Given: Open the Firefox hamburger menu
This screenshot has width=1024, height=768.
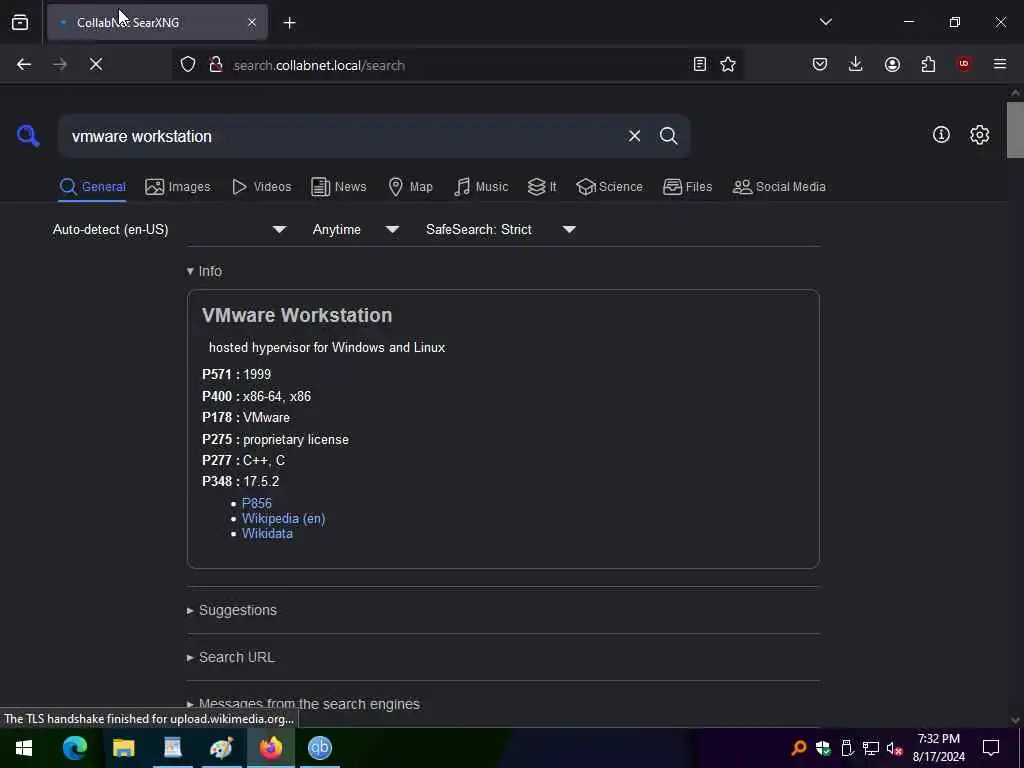Looking at the screenshot, I should pos(1000,64).
